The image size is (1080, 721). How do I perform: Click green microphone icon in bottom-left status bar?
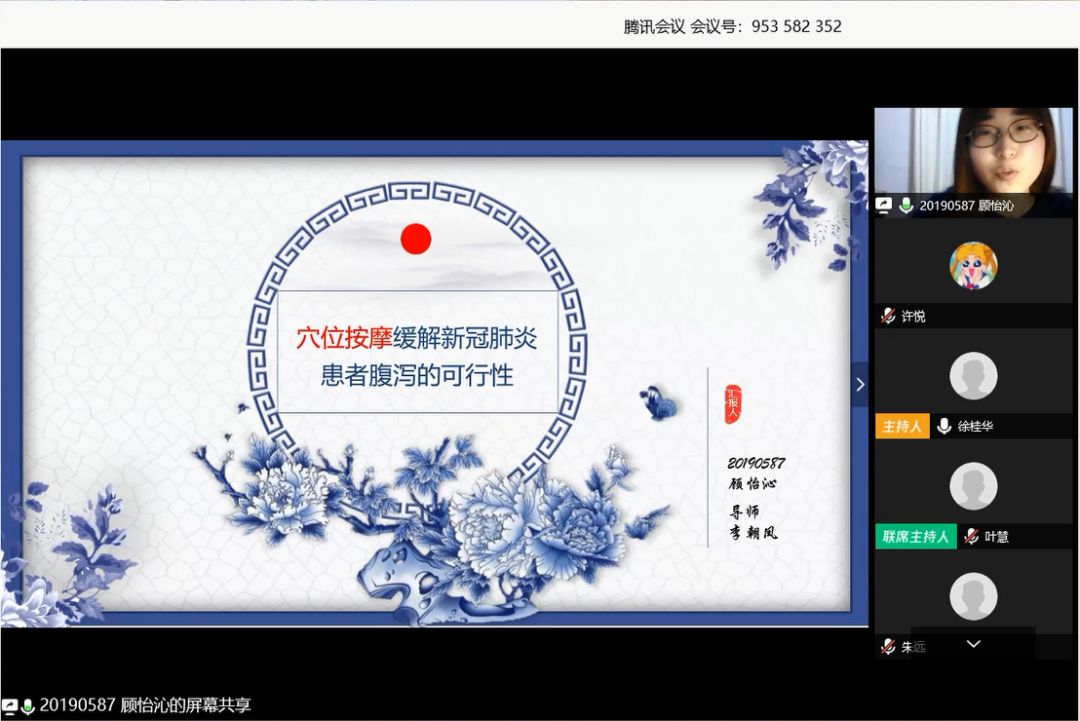(27, 706)
